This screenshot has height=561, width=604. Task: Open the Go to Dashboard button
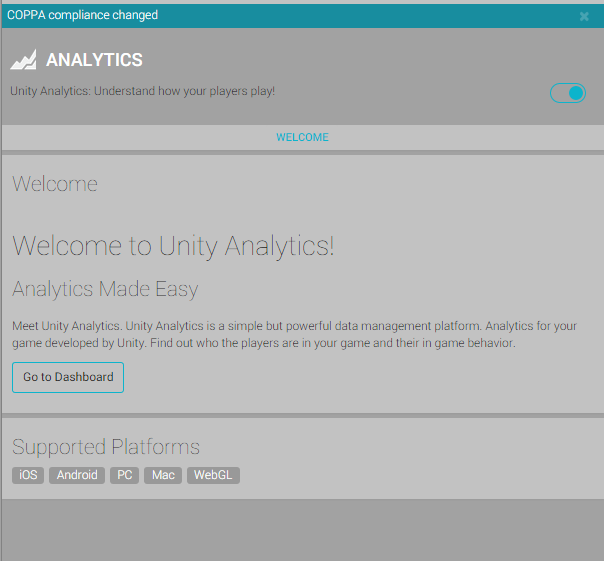(68, 377)
